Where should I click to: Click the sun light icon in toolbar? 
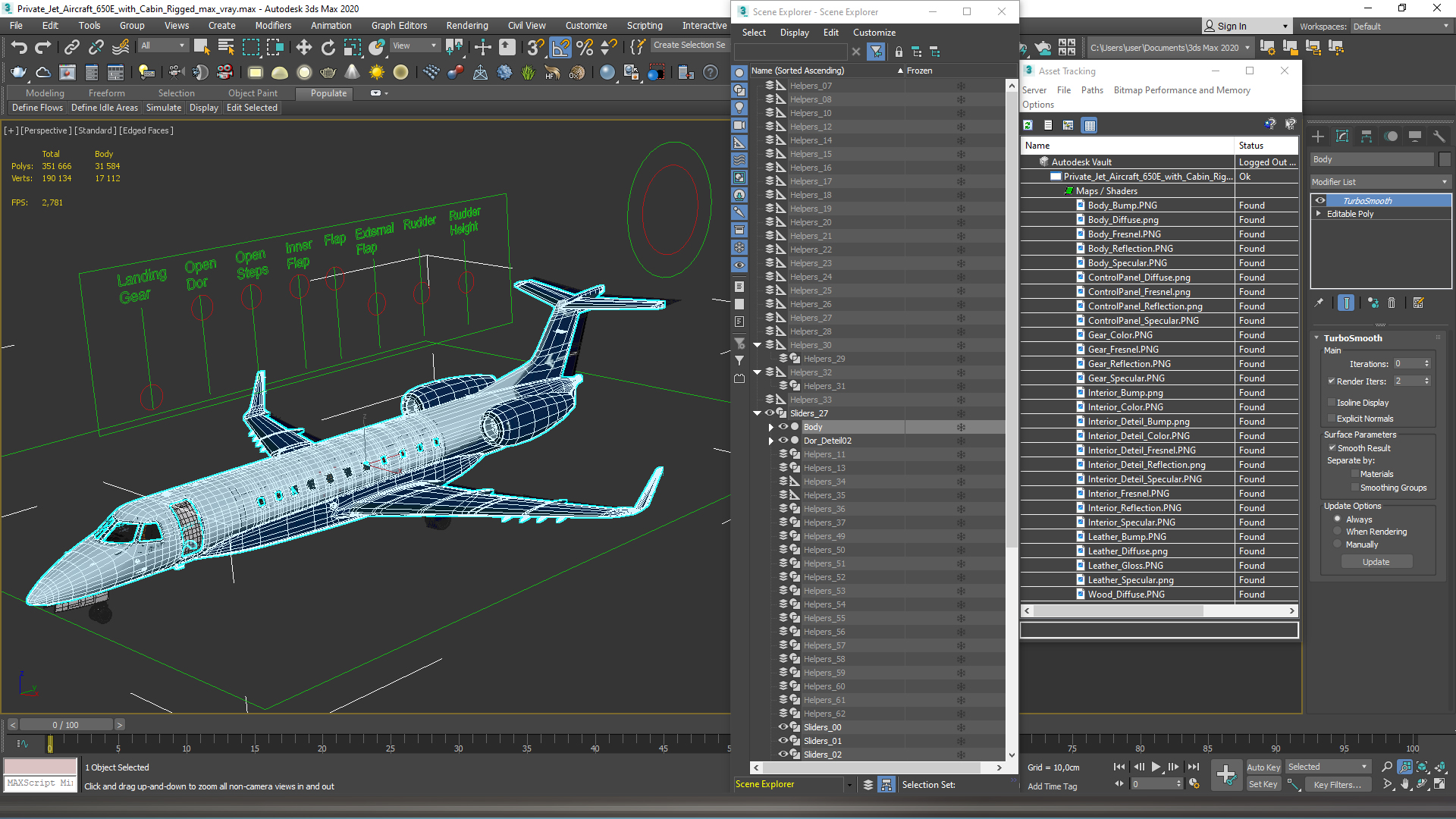pyautogui.click(x=376, y=72)
